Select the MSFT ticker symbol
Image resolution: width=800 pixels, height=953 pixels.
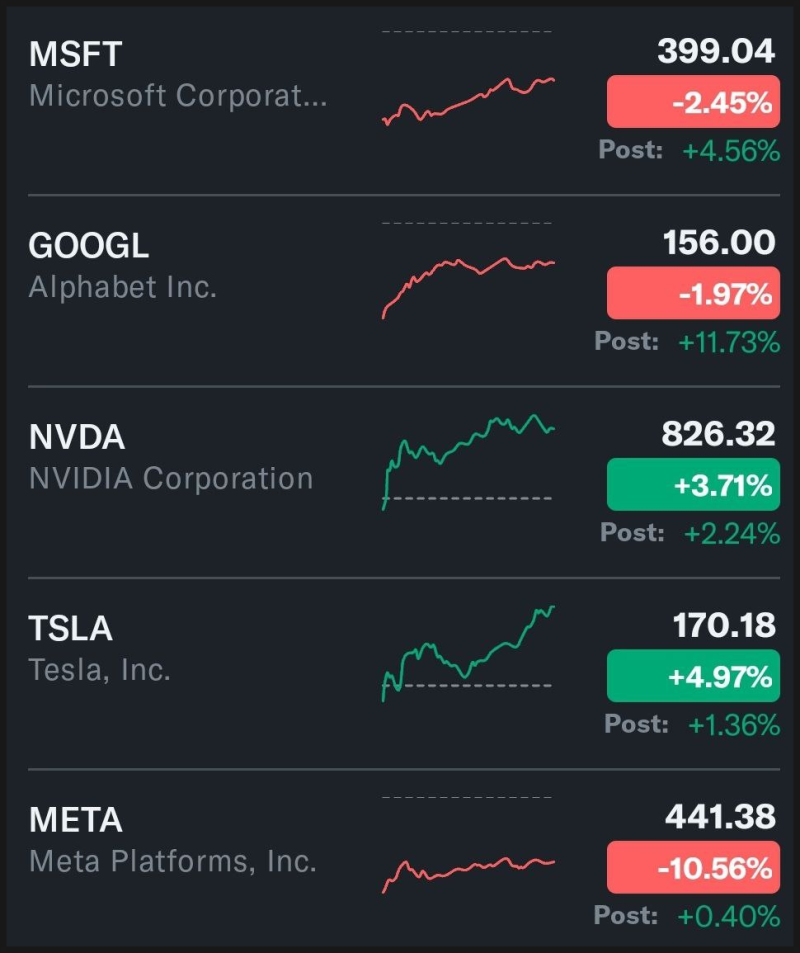click(75, 54)
